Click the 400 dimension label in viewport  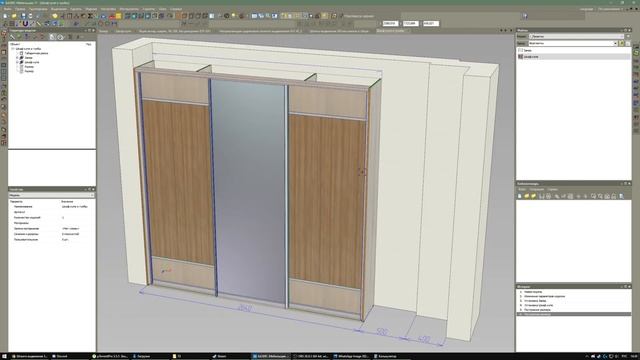coord(424,339)
